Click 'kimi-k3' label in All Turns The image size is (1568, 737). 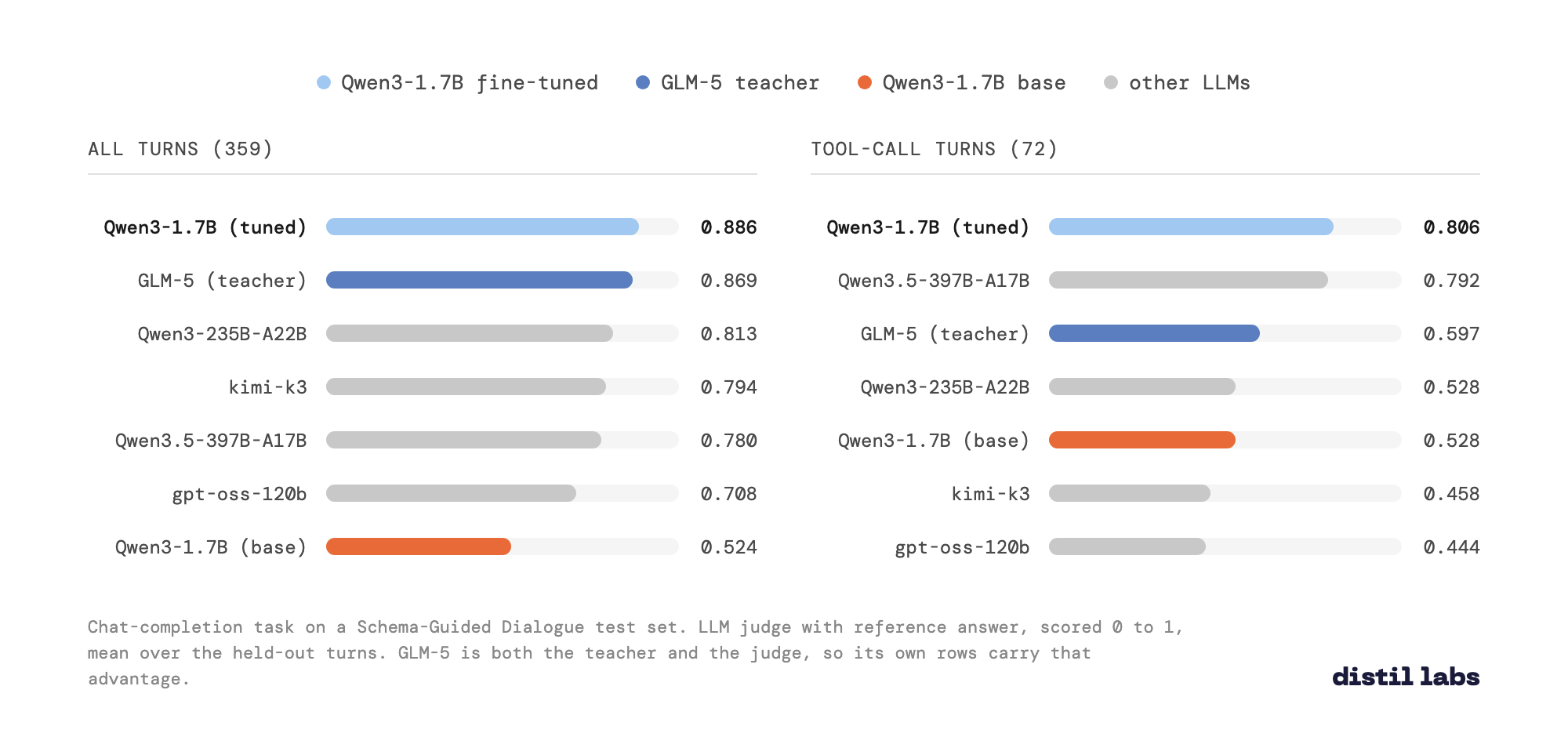tap(268, 387)
